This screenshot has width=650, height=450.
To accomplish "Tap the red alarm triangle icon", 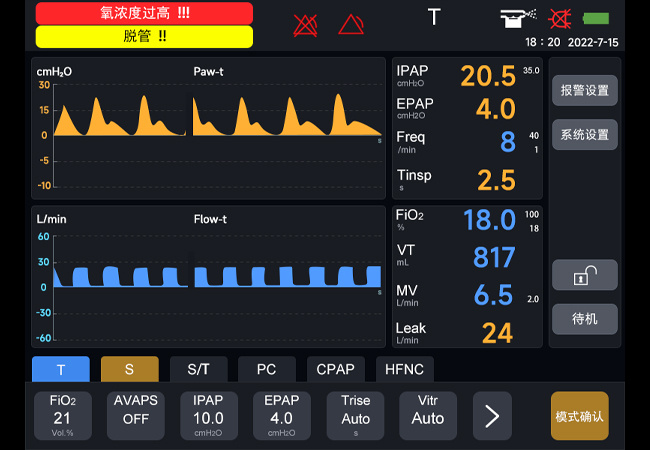I will pos(350,24).
